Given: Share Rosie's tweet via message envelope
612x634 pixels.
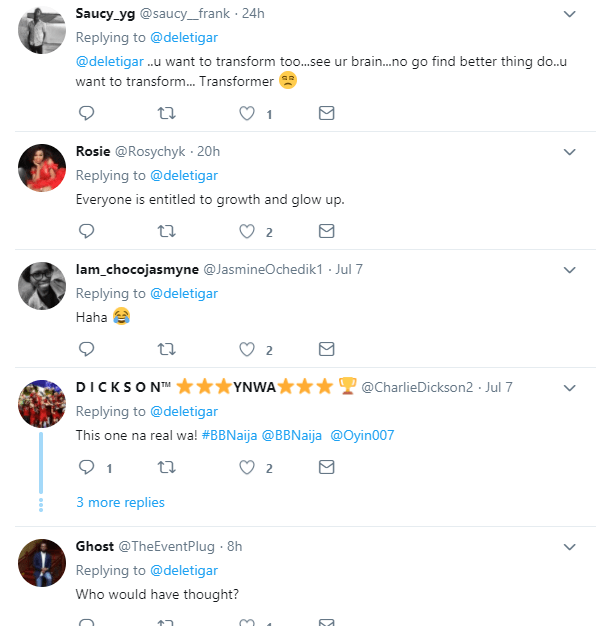Looking at the screenshot, I should 326,231.
